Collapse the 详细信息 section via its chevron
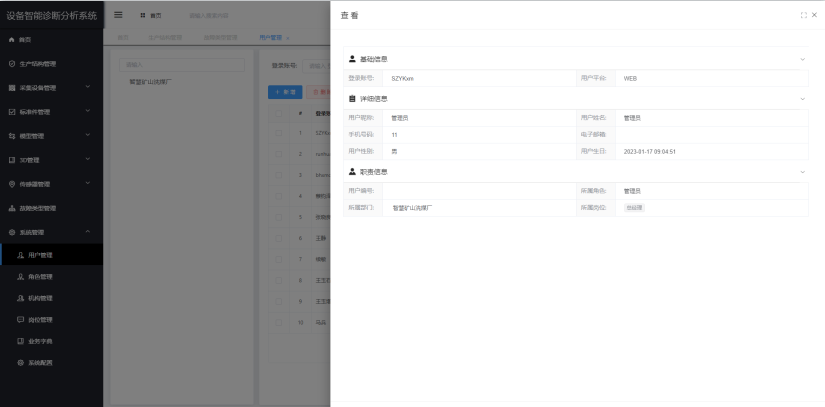 [802, 98]
